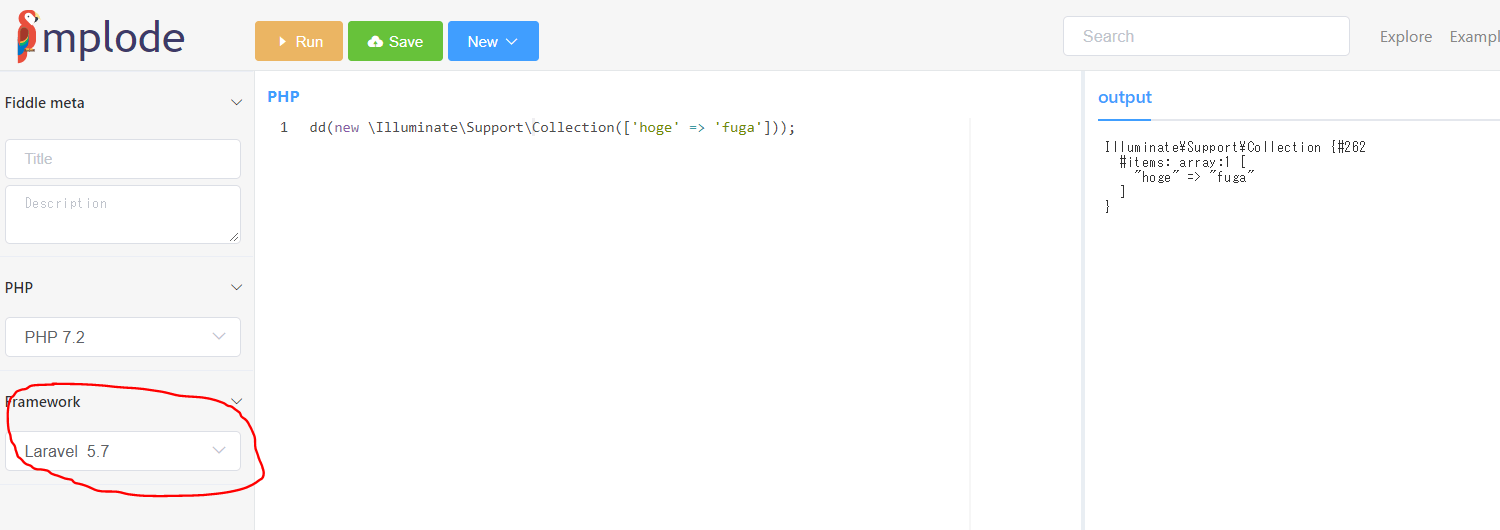1500x530 pixels.
Task: Select the output tab
Action: (1125, 97)
